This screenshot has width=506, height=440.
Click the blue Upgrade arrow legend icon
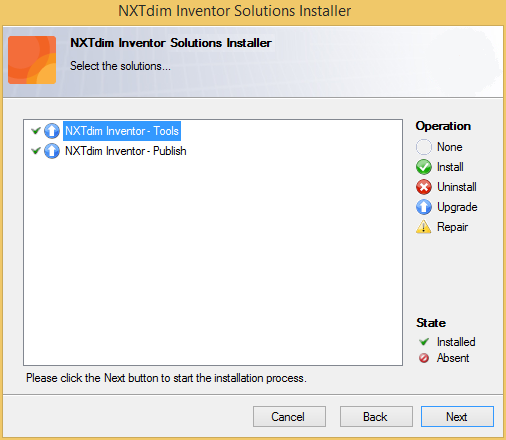pos(424,207)
